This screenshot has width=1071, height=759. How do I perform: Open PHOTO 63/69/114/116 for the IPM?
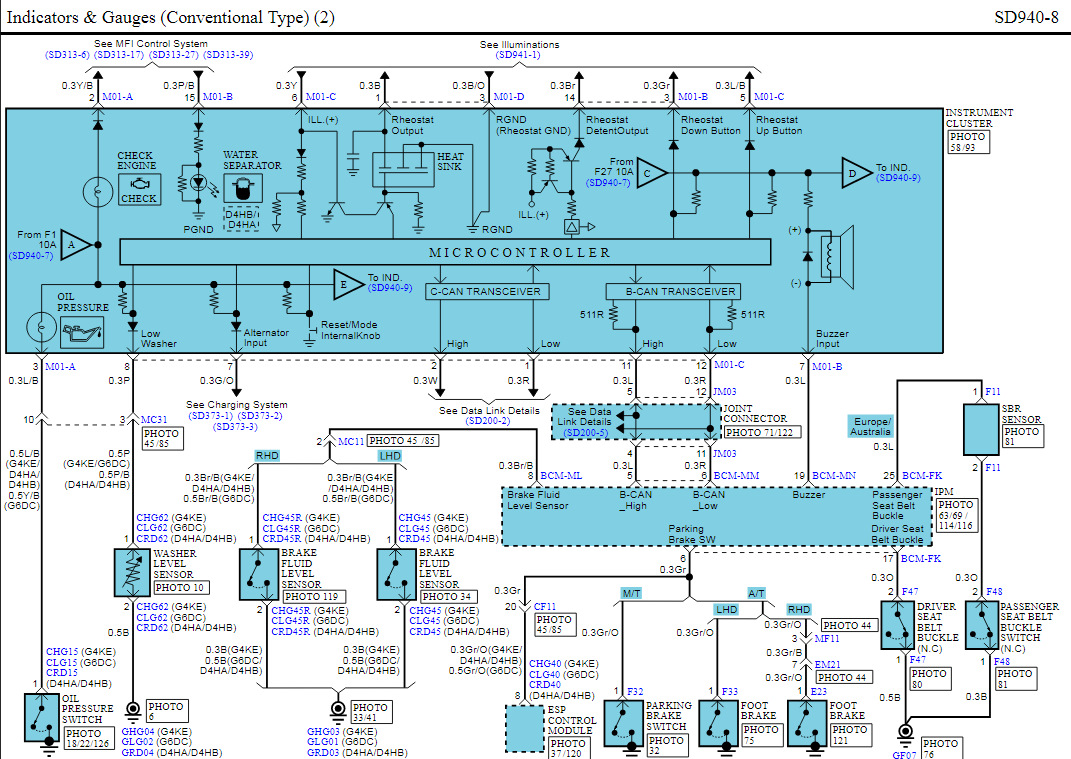[956, 515]
